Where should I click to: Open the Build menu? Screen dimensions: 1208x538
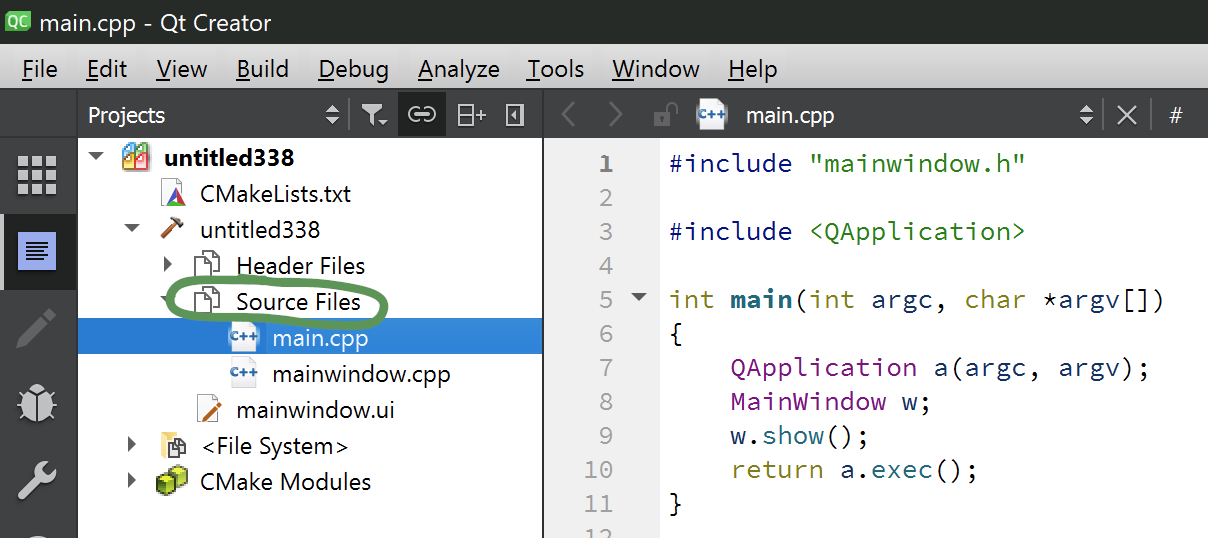pos(262,69)
